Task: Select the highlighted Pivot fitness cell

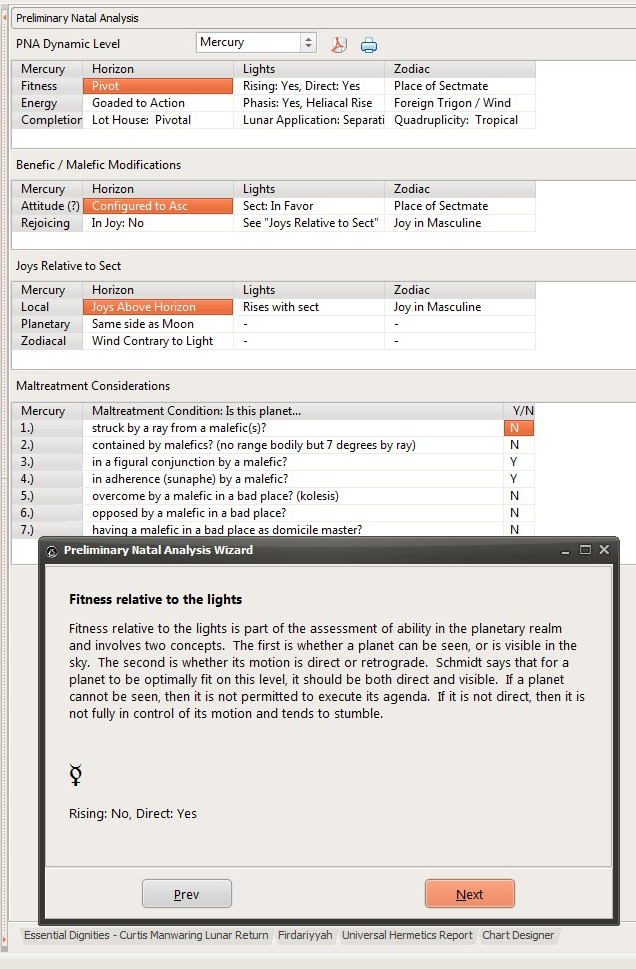Action: pos(158,86)
